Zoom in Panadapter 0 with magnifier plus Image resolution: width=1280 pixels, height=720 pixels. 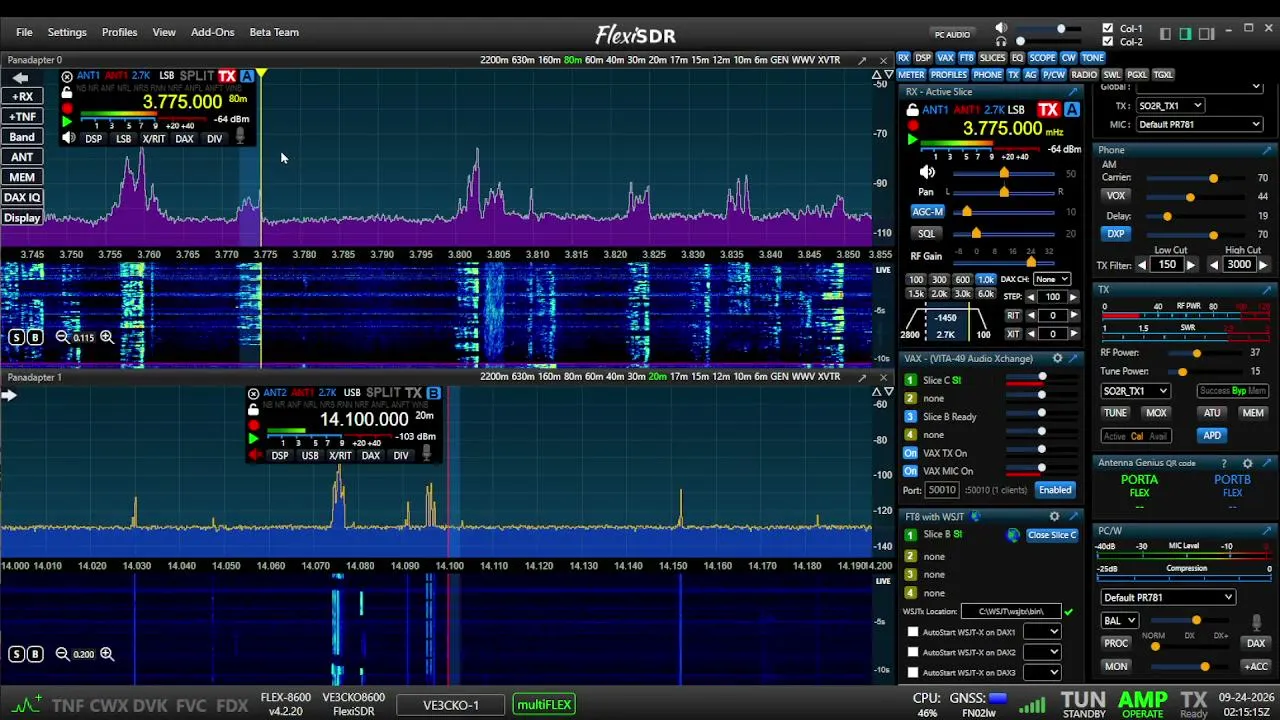click(106, 337)
